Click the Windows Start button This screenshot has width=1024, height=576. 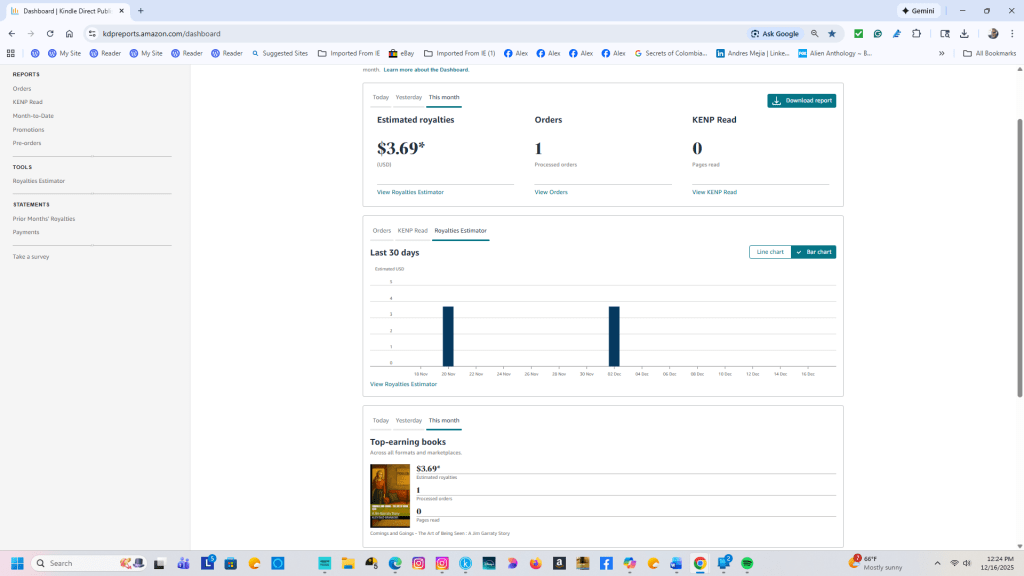coord(17,563)
